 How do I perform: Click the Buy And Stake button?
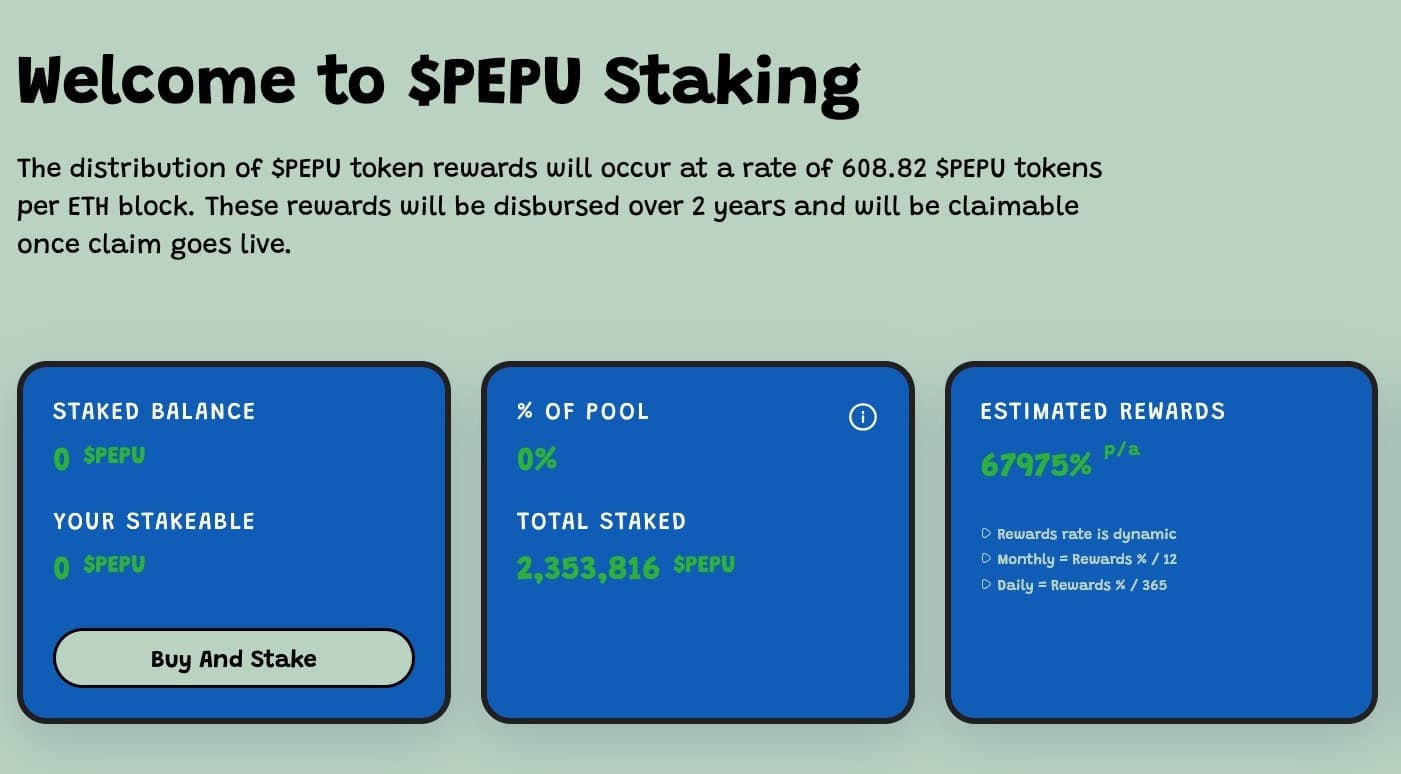[x=233, y=658]
